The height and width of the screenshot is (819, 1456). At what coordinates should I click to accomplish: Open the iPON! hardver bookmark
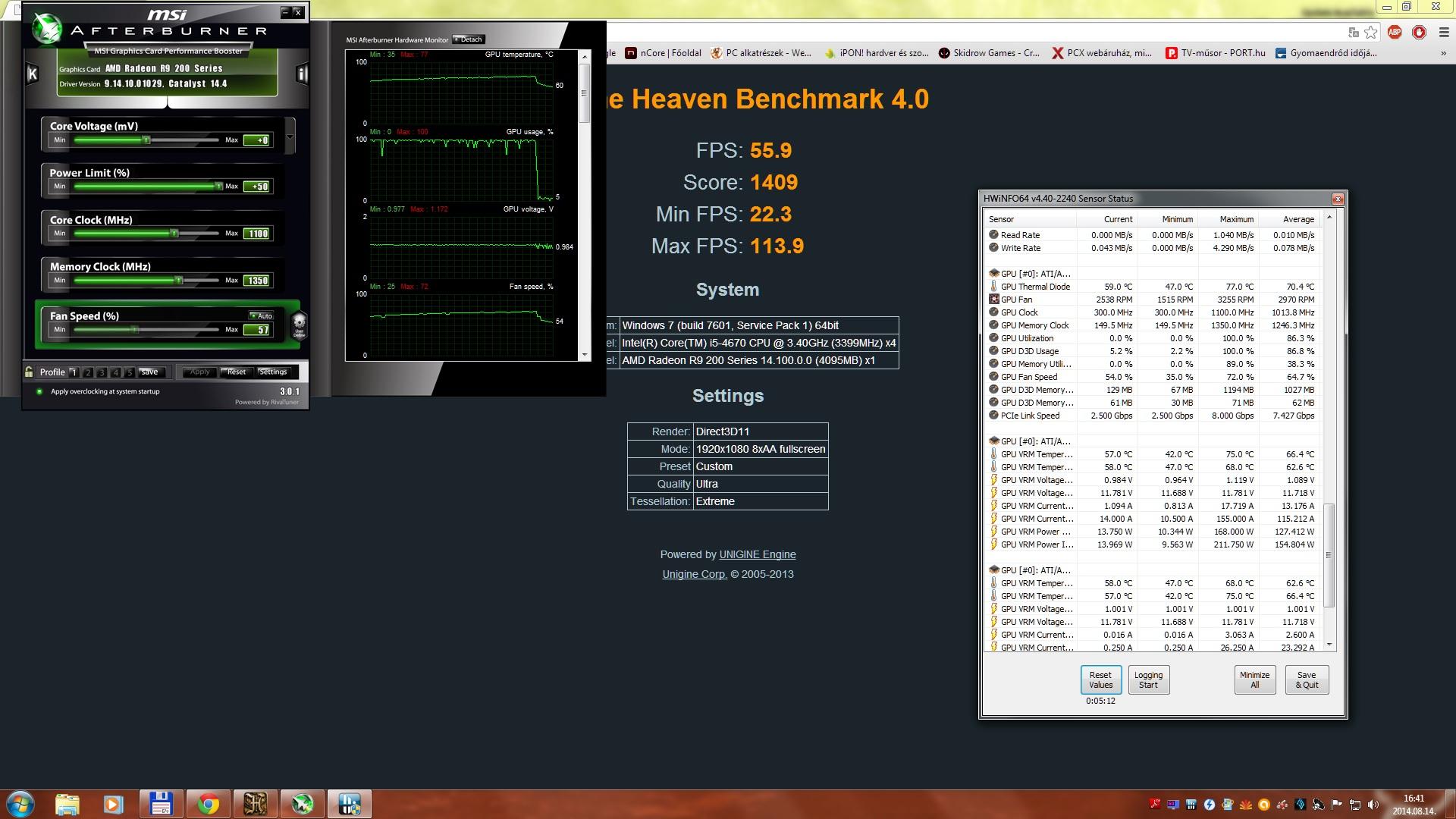coord(876,53)
